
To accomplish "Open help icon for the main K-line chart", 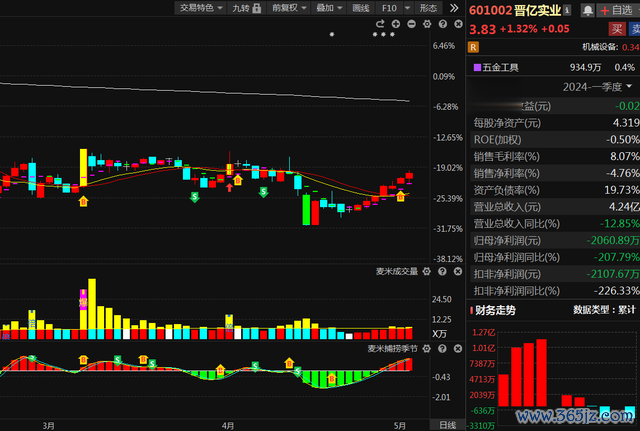I will tap(443, 24).
